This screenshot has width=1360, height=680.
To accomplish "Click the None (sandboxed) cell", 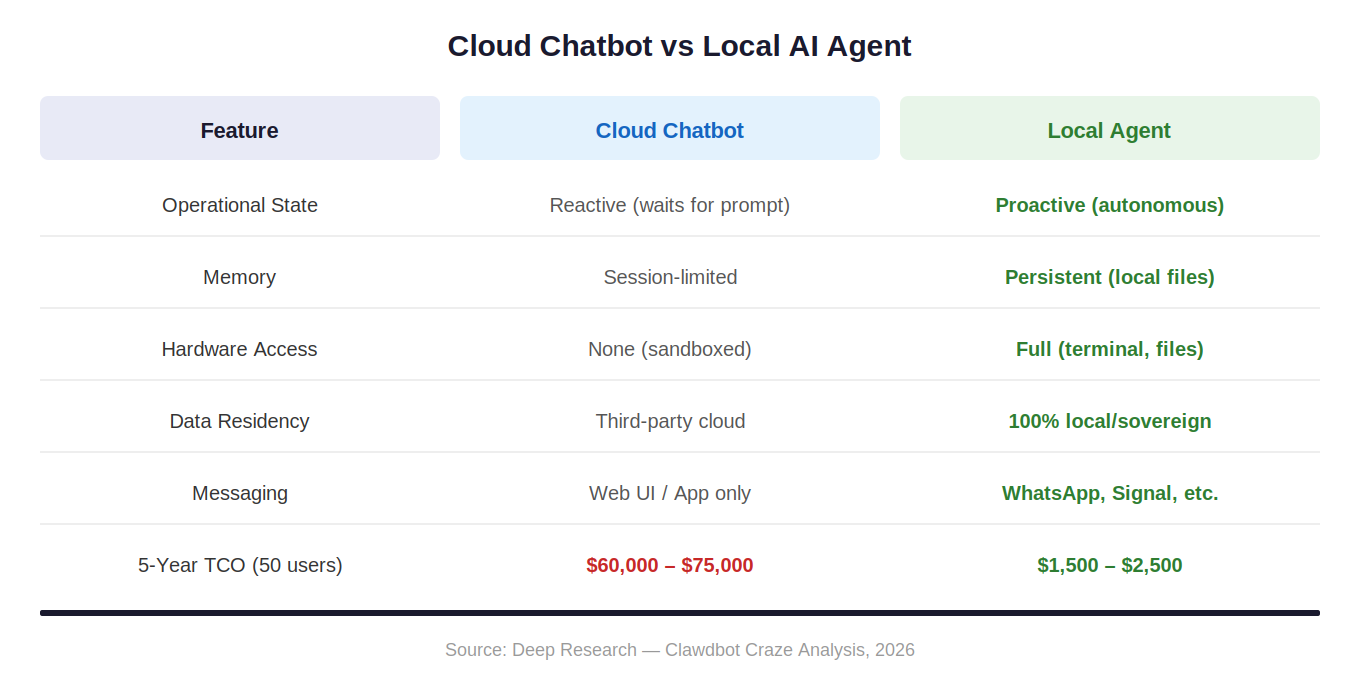I will coord(670,349).
